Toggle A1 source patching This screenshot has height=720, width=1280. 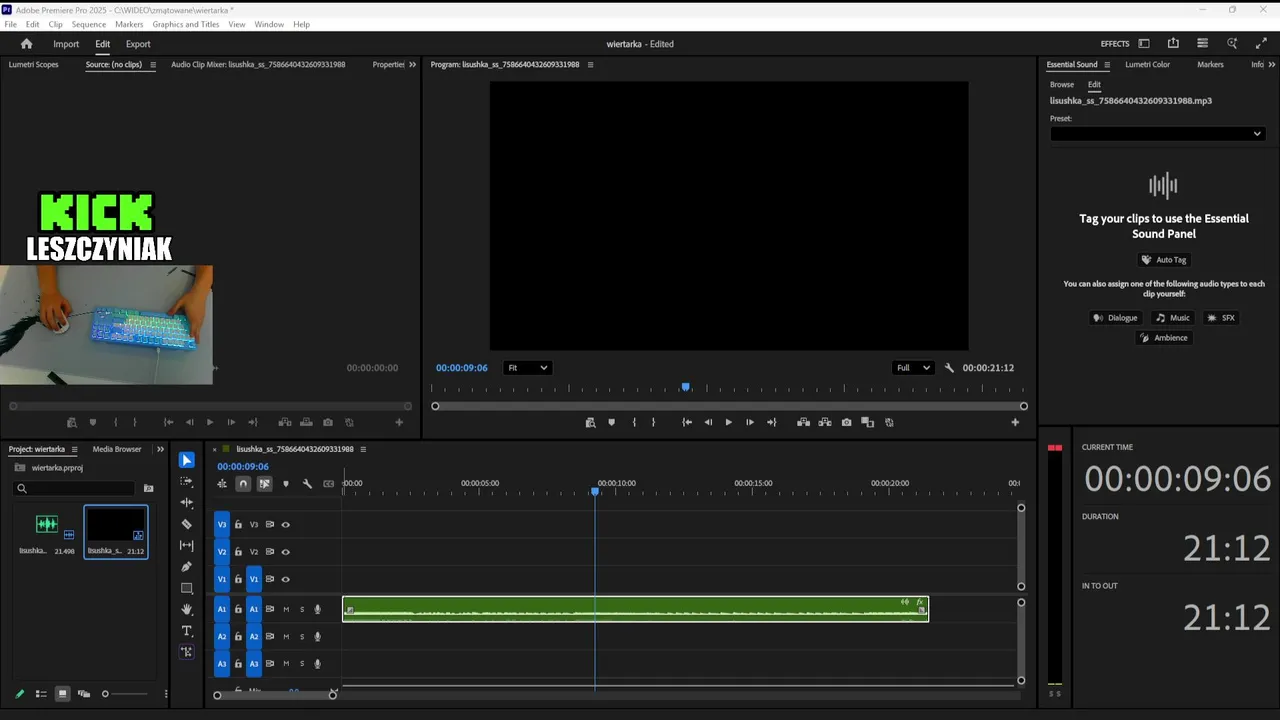click(222, 609)
